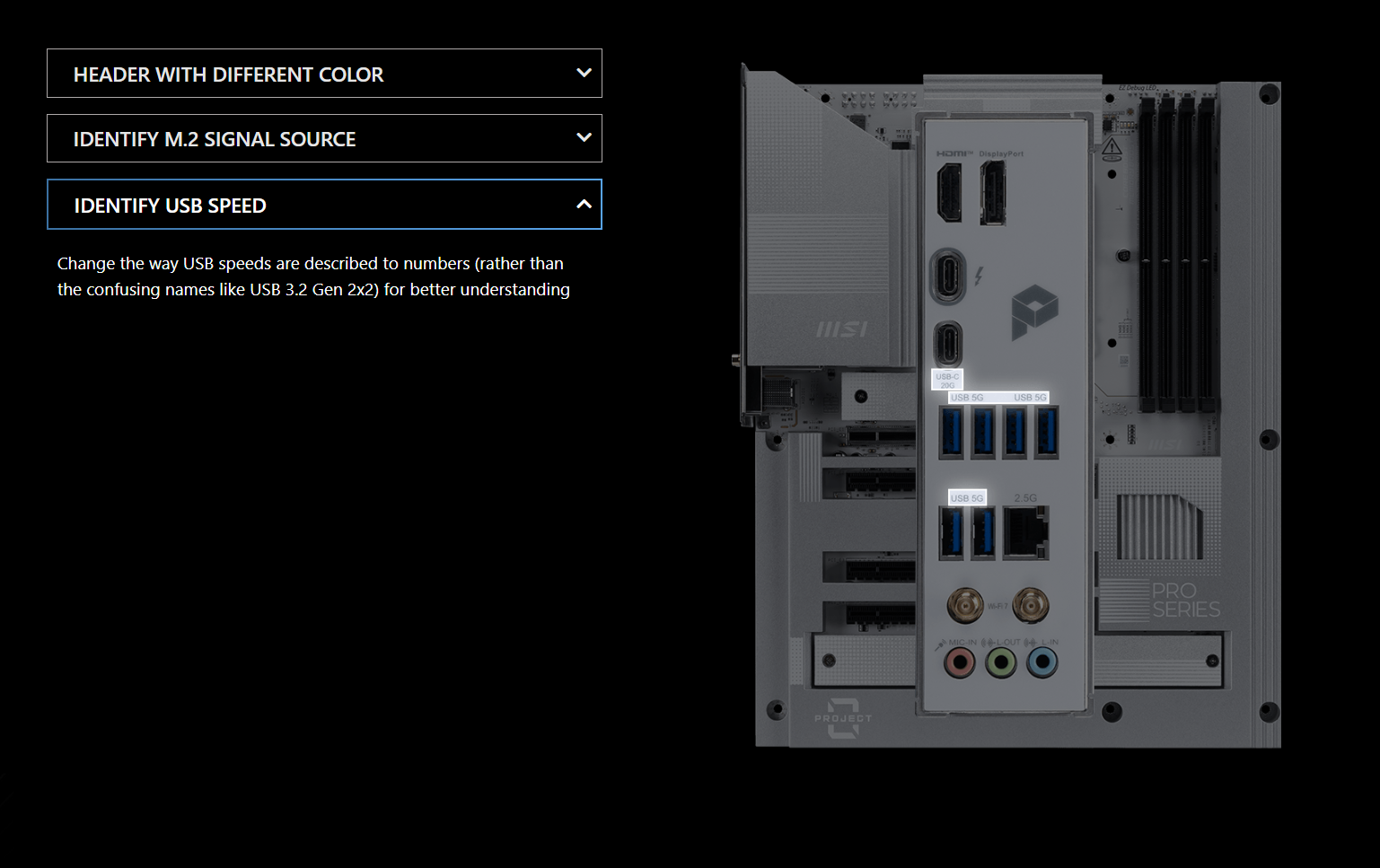
Task: Click the Identify USB Speed heading text
Action: (170, 206)
